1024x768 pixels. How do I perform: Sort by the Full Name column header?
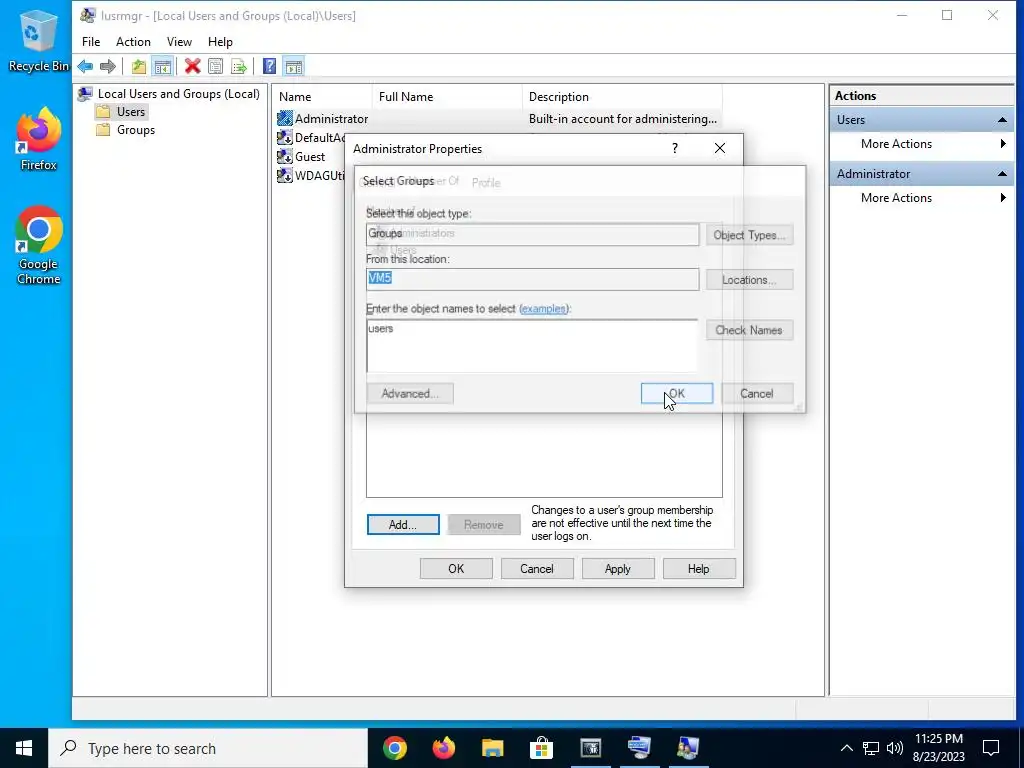click(447, 97)
